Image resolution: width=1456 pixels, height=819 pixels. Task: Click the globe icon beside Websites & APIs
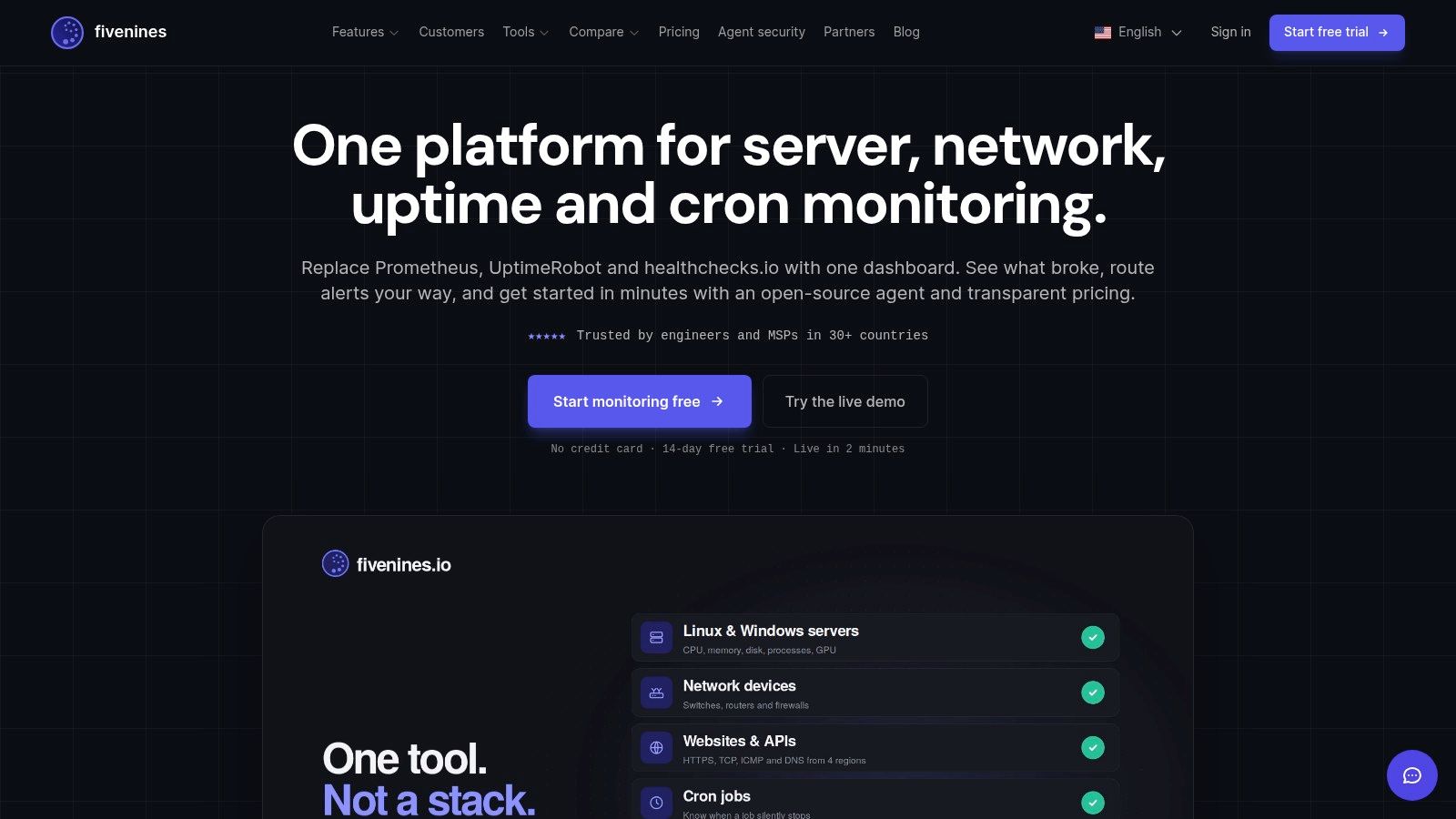[x=656, y=748]
